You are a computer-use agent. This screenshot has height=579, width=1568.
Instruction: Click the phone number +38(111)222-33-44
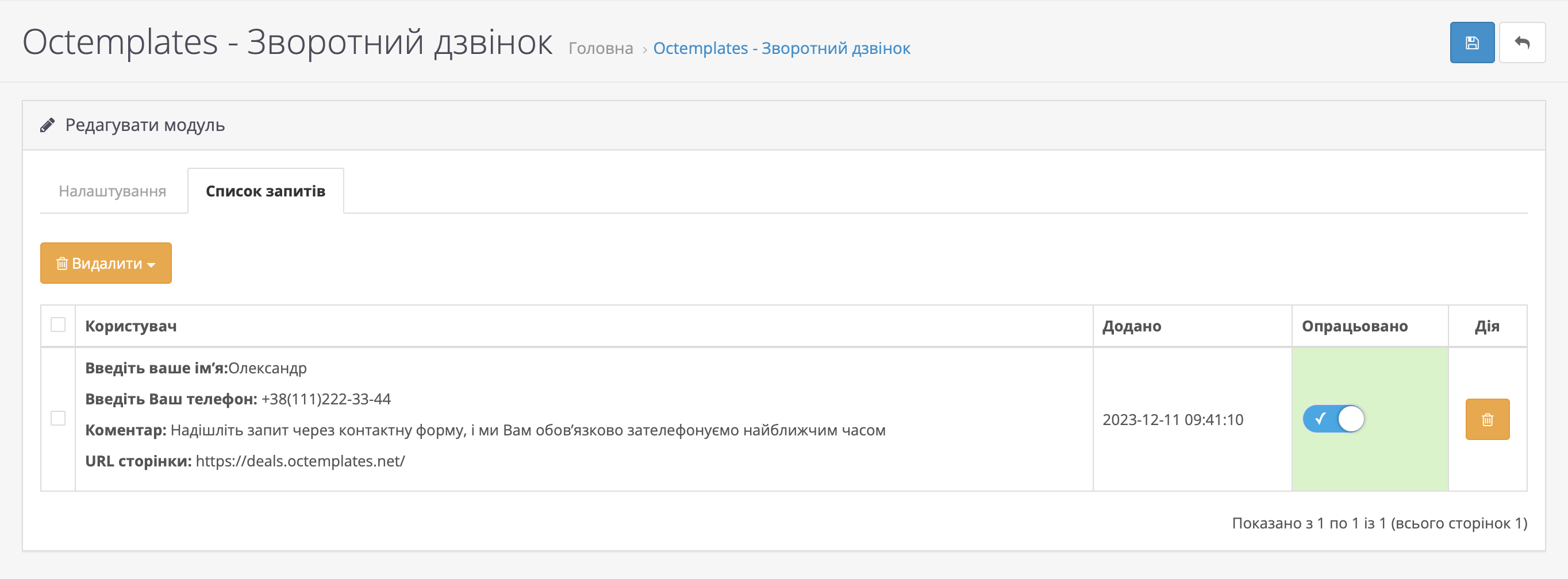tap(326, 400)
